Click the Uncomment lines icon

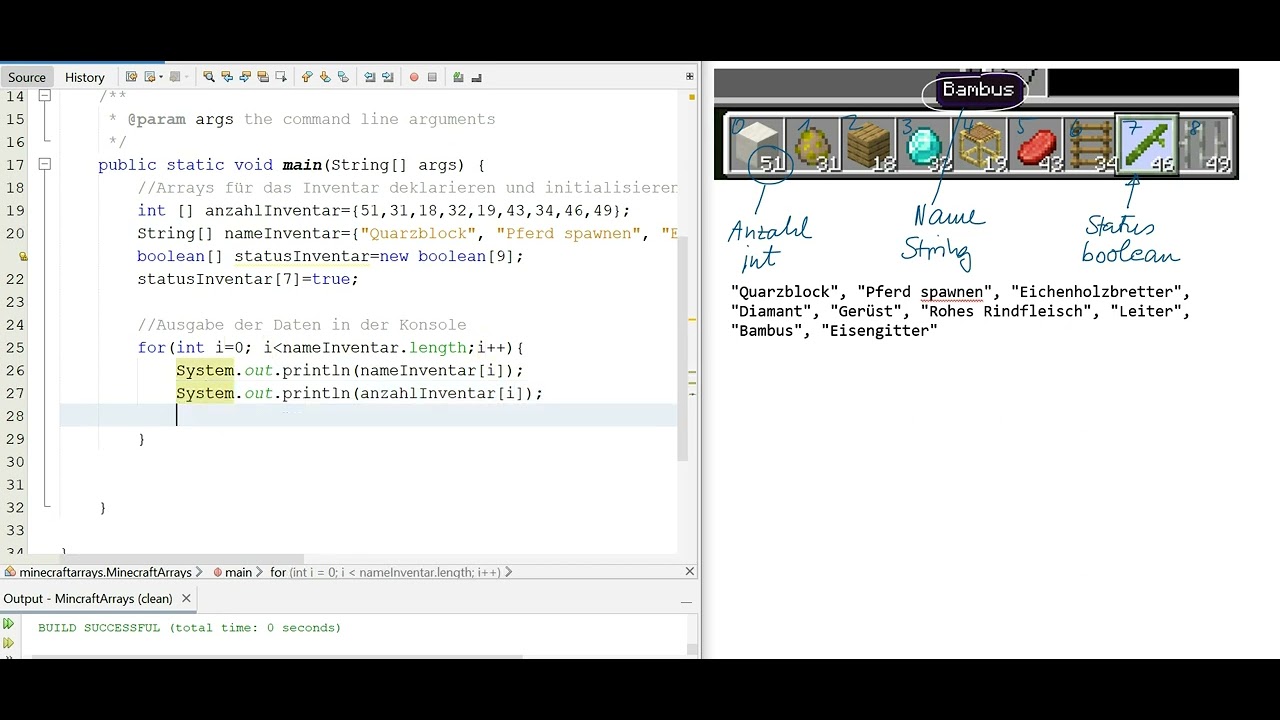click(476, 77)
